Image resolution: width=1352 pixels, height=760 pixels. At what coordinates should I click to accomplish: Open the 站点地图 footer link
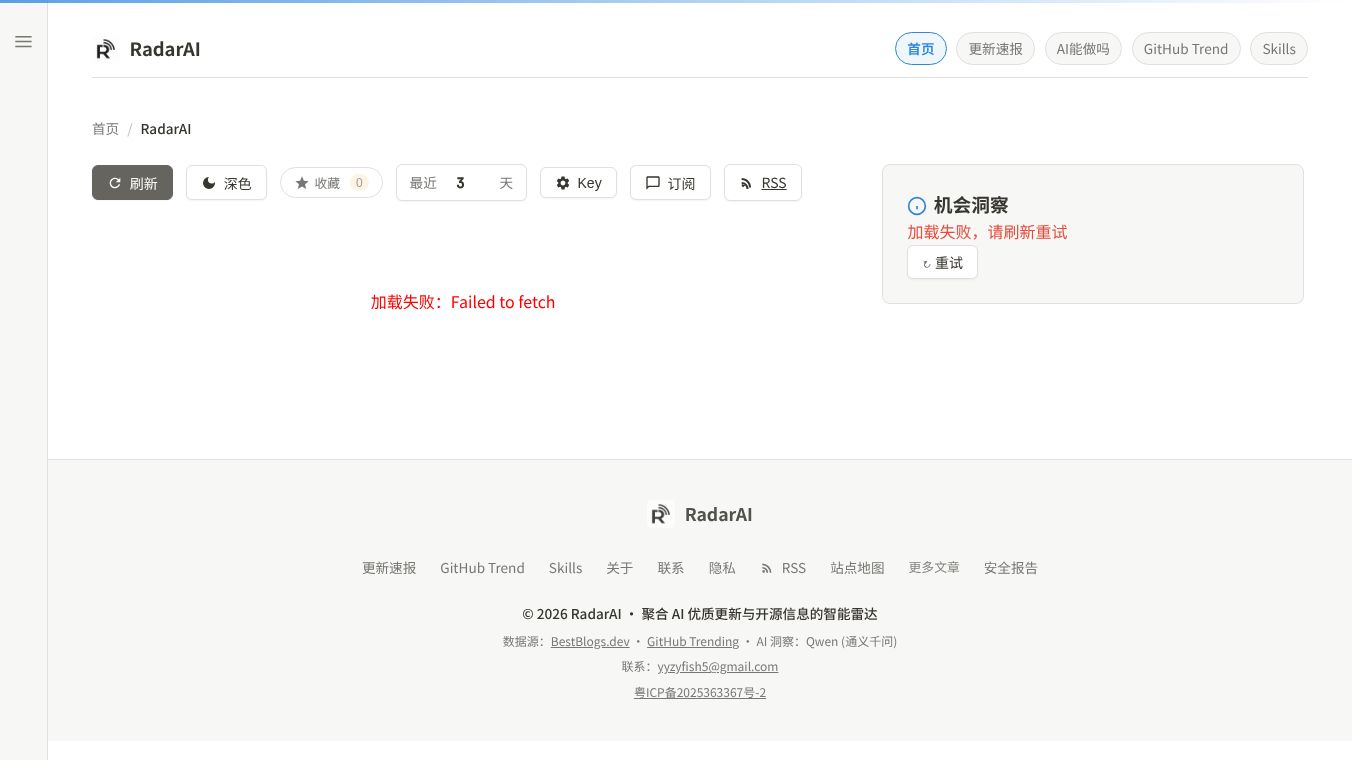tap(858, 568)
